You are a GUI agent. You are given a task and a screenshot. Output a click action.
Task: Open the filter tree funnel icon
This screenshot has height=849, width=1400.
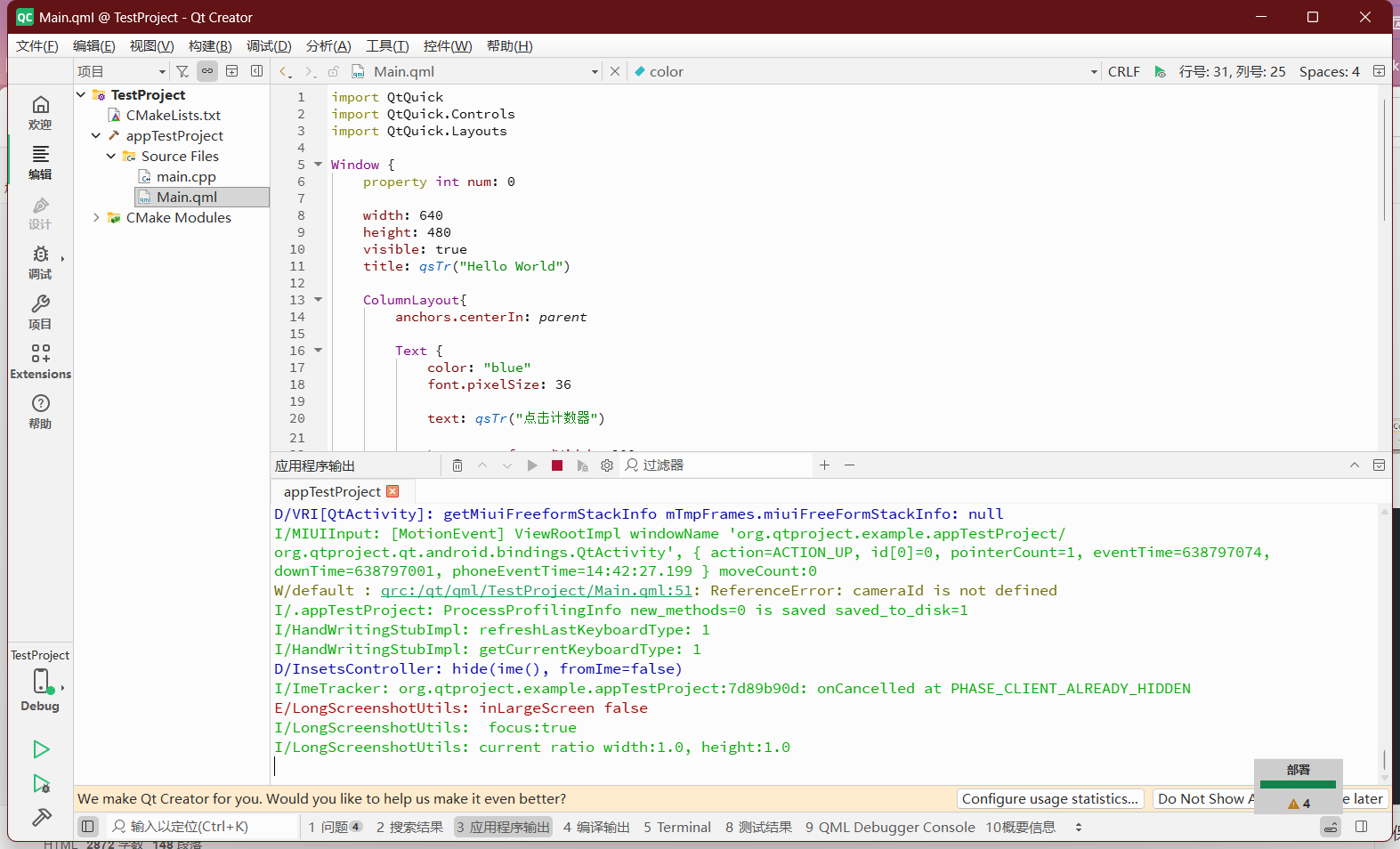pyautogui.click(x=182, y=71)
